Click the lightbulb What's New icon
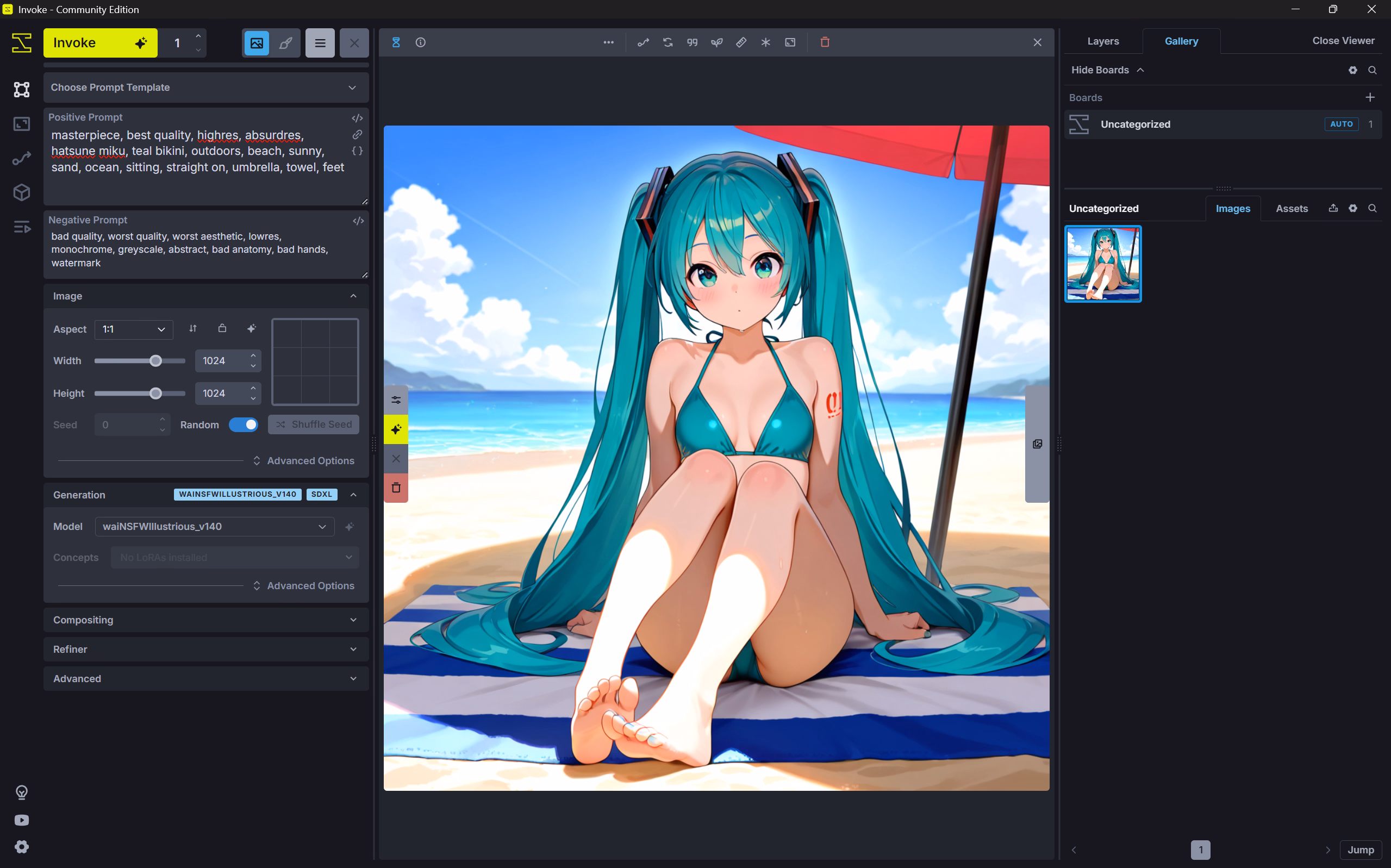This screenshot has height=868, width=1391. (22, 792)
